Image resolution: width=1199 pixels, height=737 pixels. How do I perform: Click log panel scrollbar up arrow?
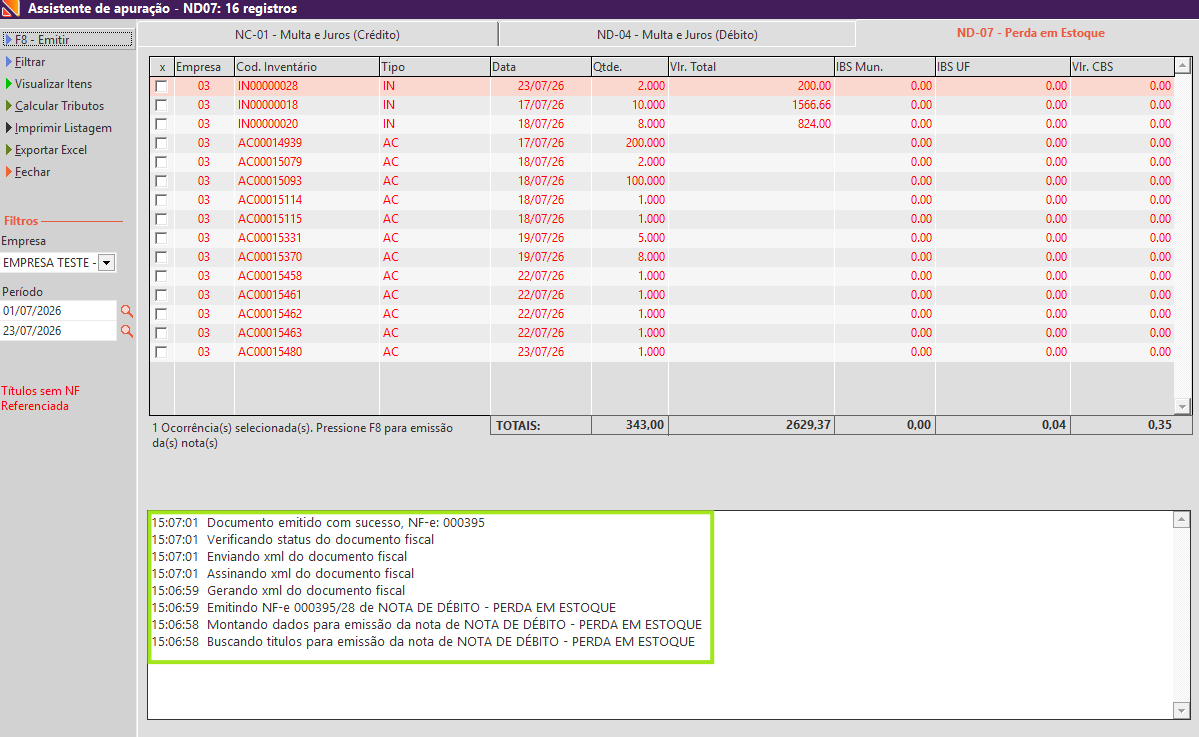click(1181, 520)
